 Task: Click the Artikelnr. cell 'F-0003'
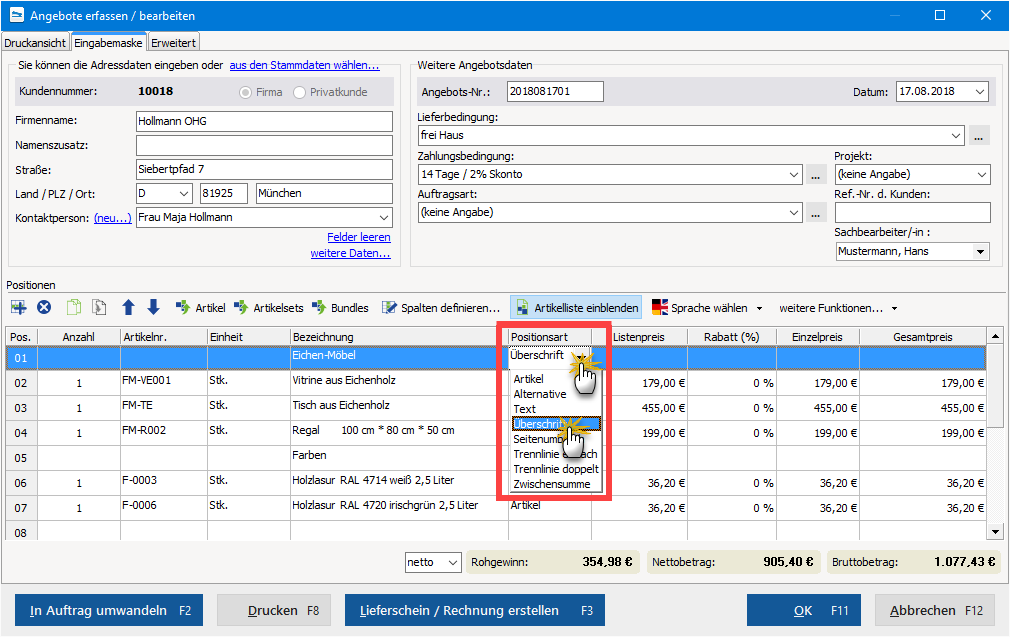coord(164,482)
